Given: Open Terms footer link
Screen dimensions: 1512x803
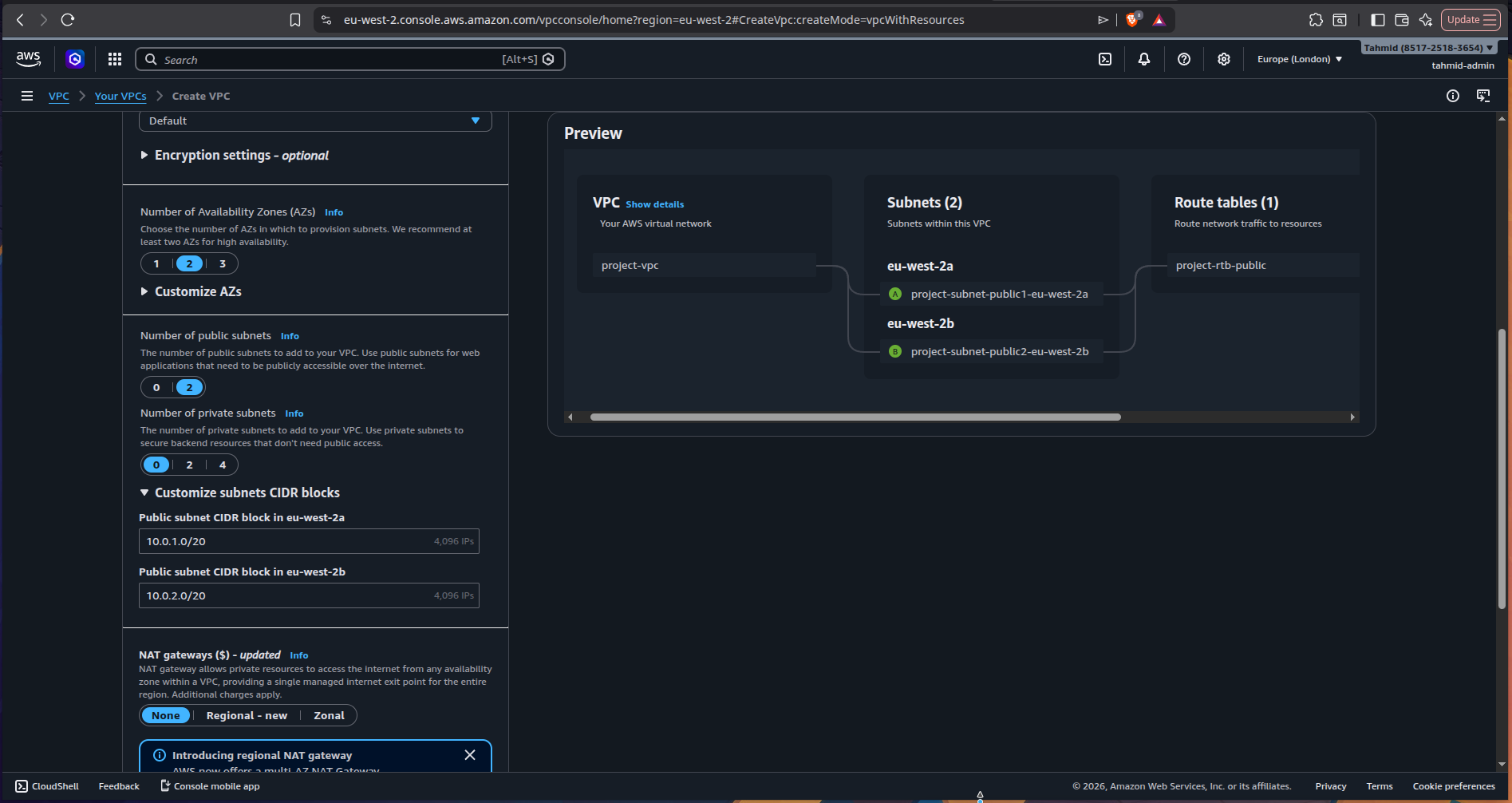Looking at the screenshot, I should (1380, 786).
